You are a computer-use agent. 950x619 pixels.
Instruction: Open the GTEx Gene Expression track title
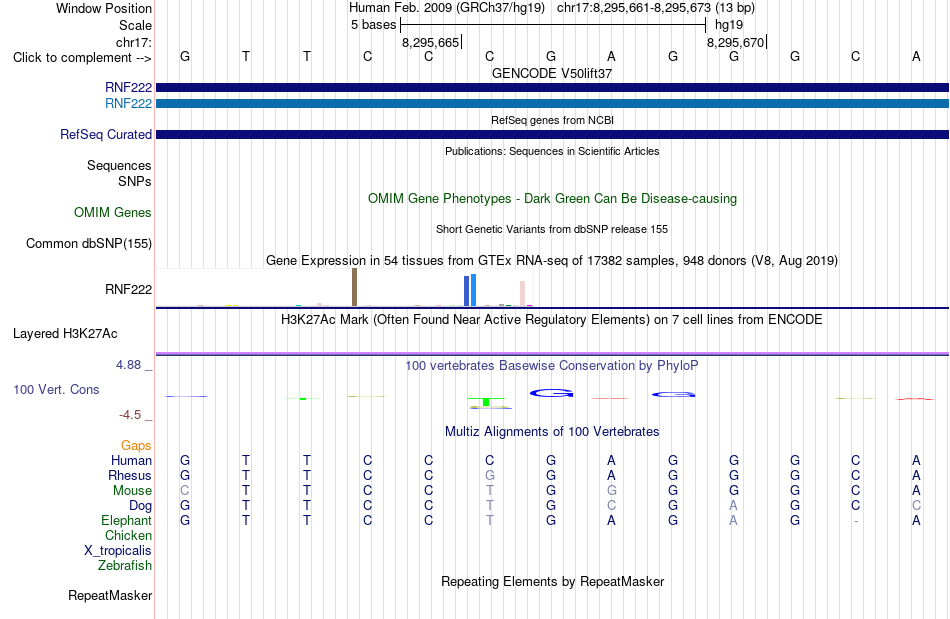(552, 260)
